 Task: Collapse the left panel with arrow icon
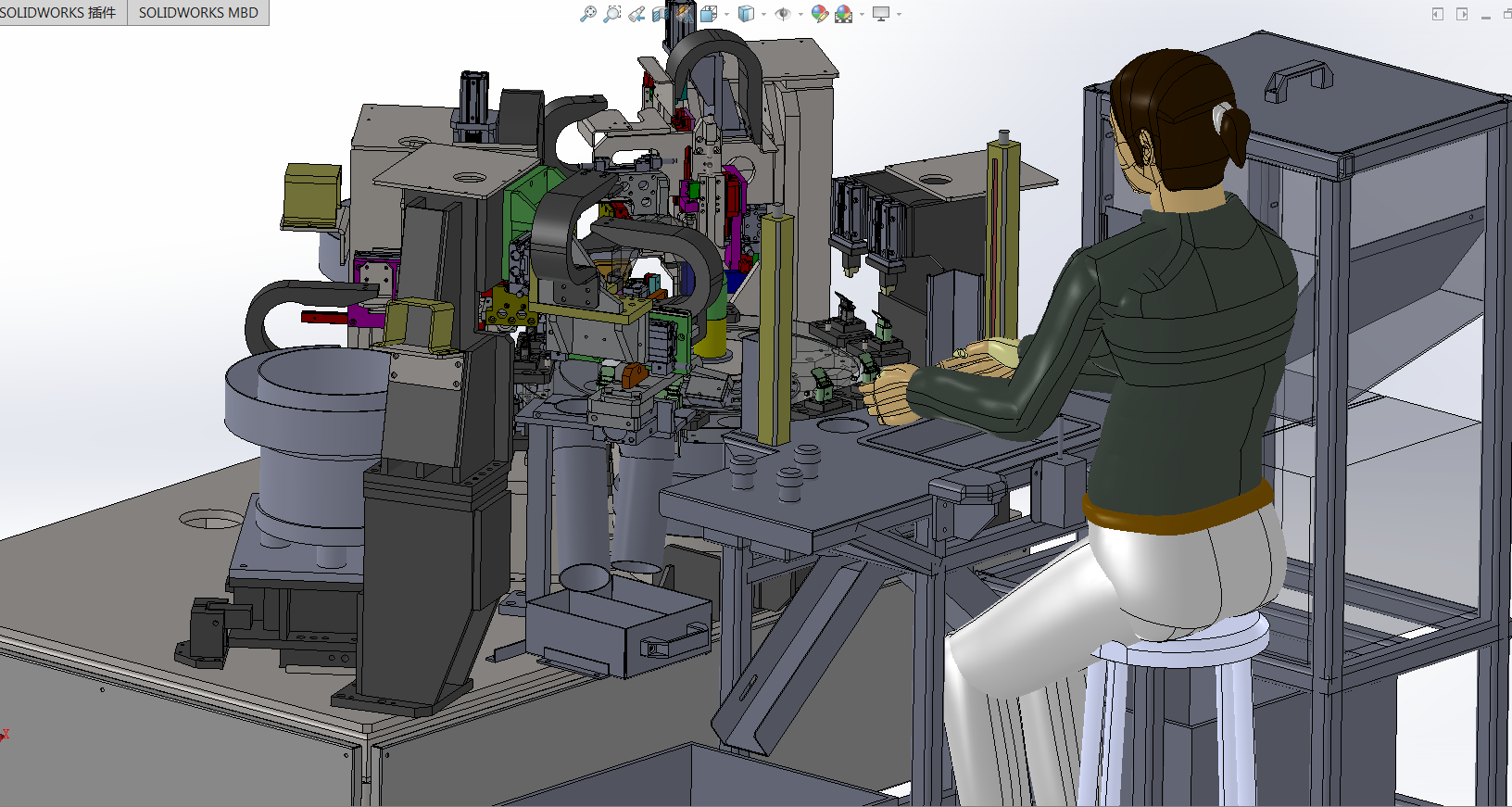pos(1438,14)
